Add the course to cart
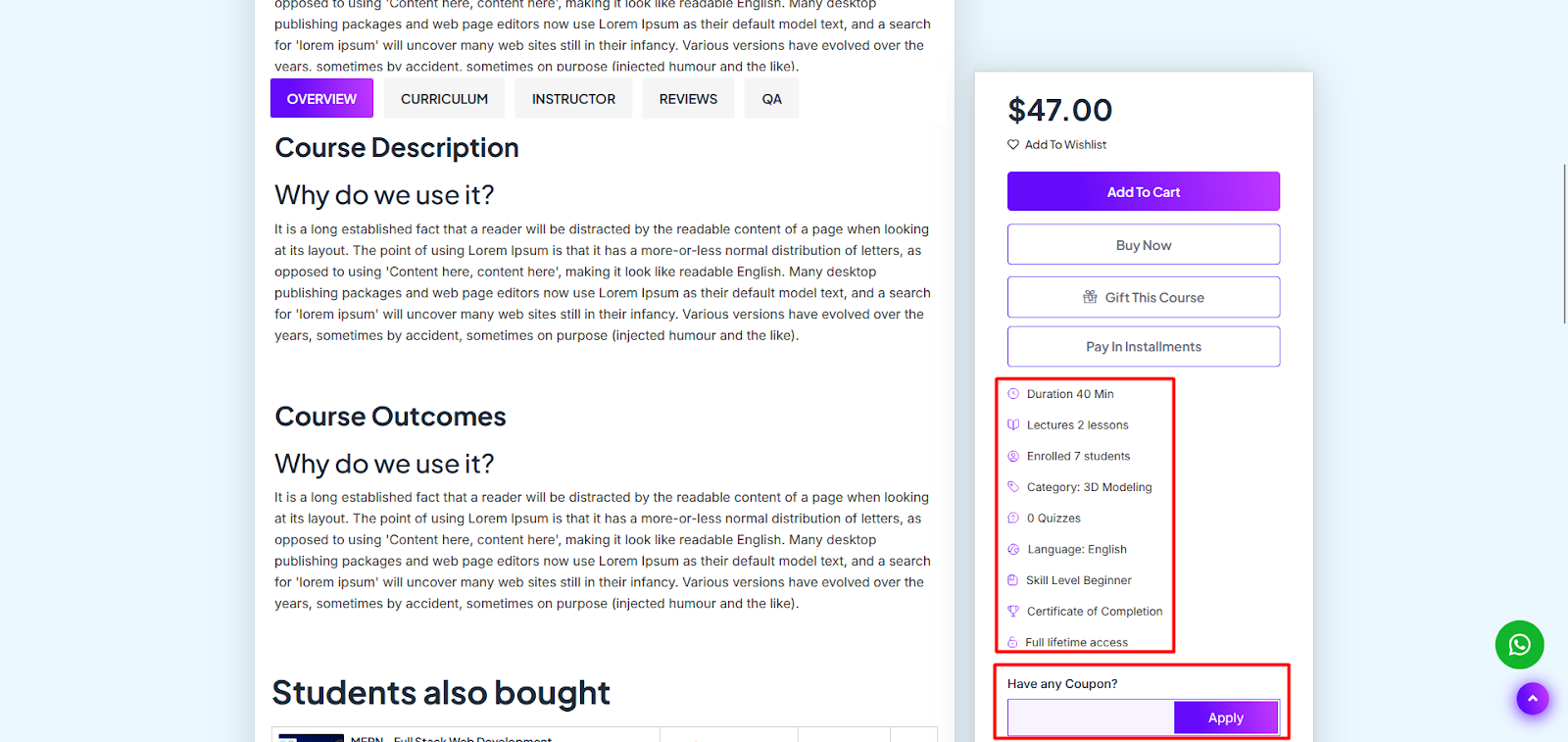The image size is (1568, 742). (x=1144, y=191)
